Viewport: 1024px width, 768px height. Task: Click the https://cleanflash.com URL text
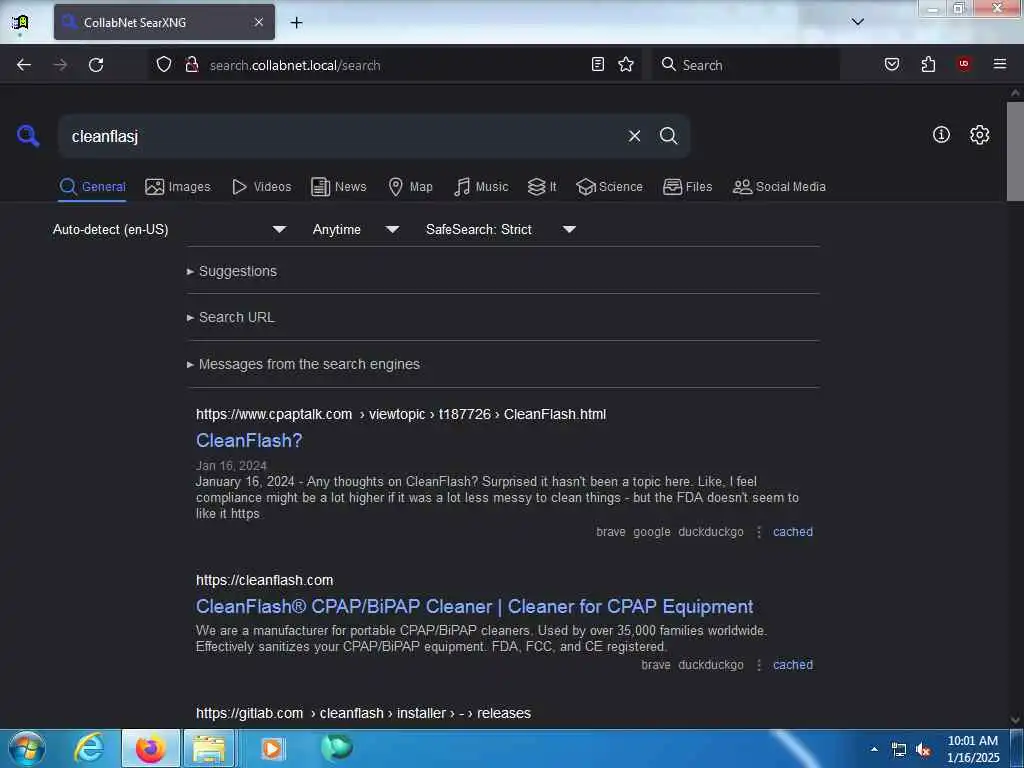[x=264, y=580]
